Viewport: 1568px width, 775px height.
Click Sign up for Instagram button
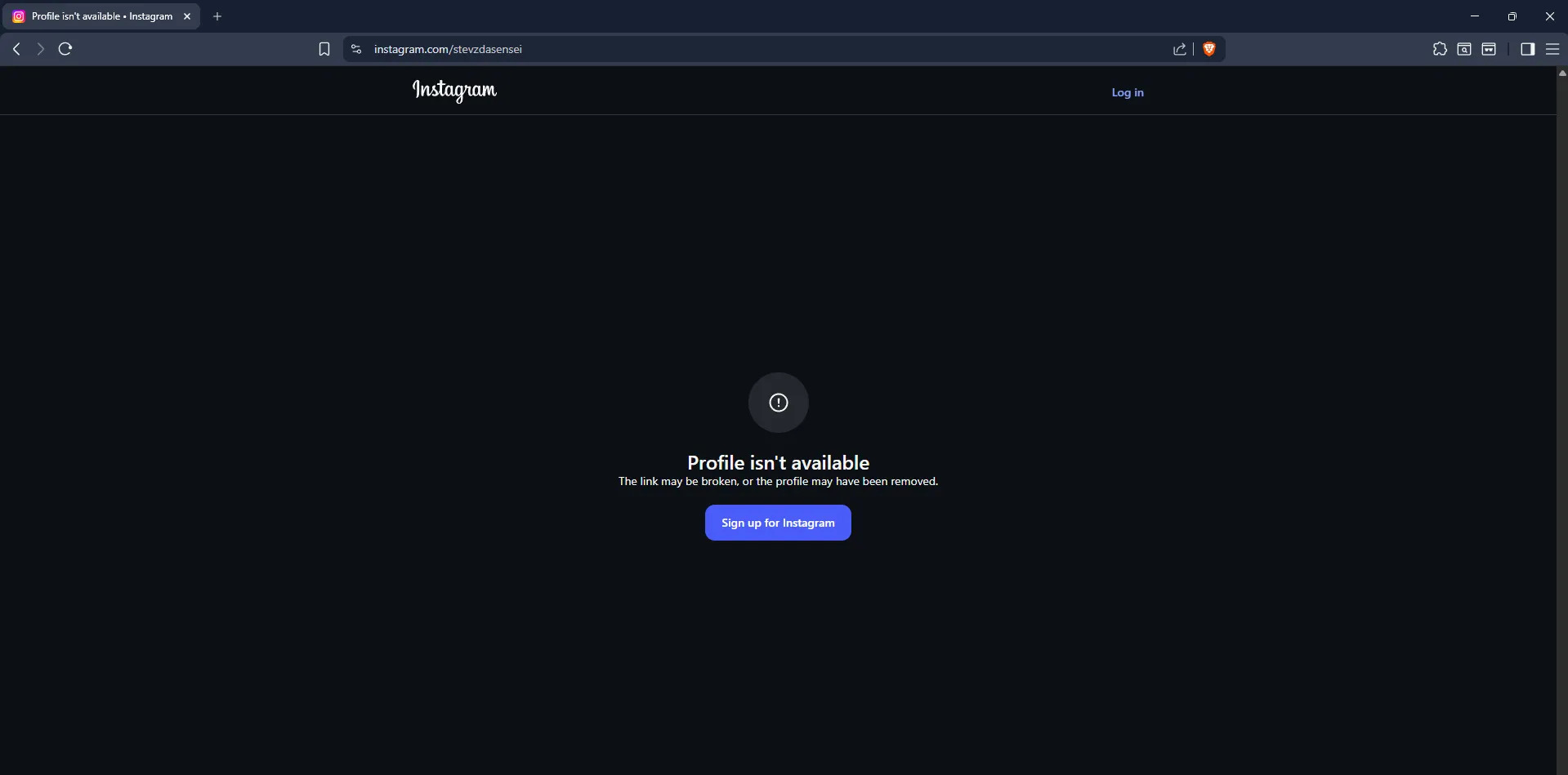coord(778,523)
